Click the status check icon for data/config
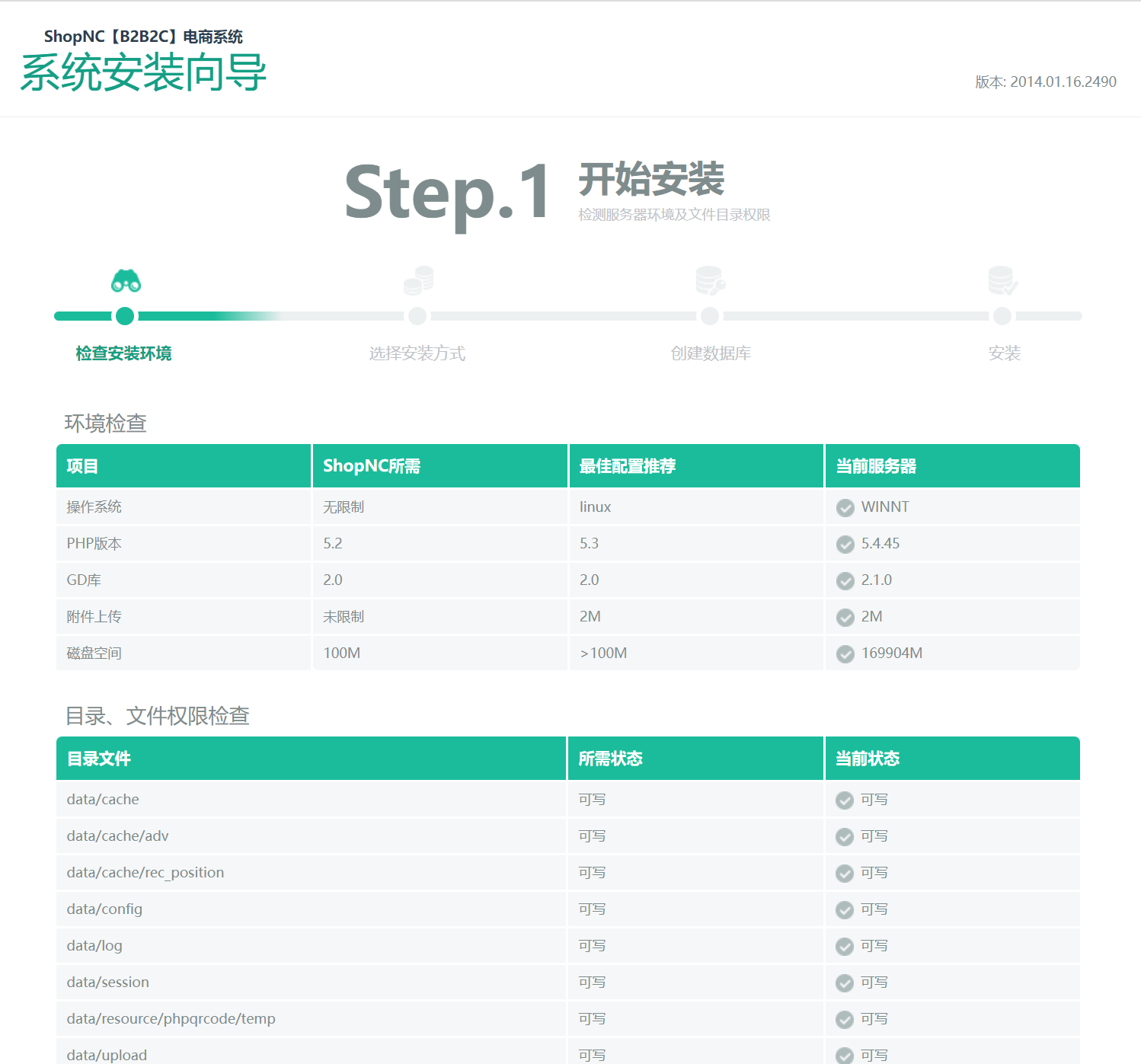 [x=845, y=910]
